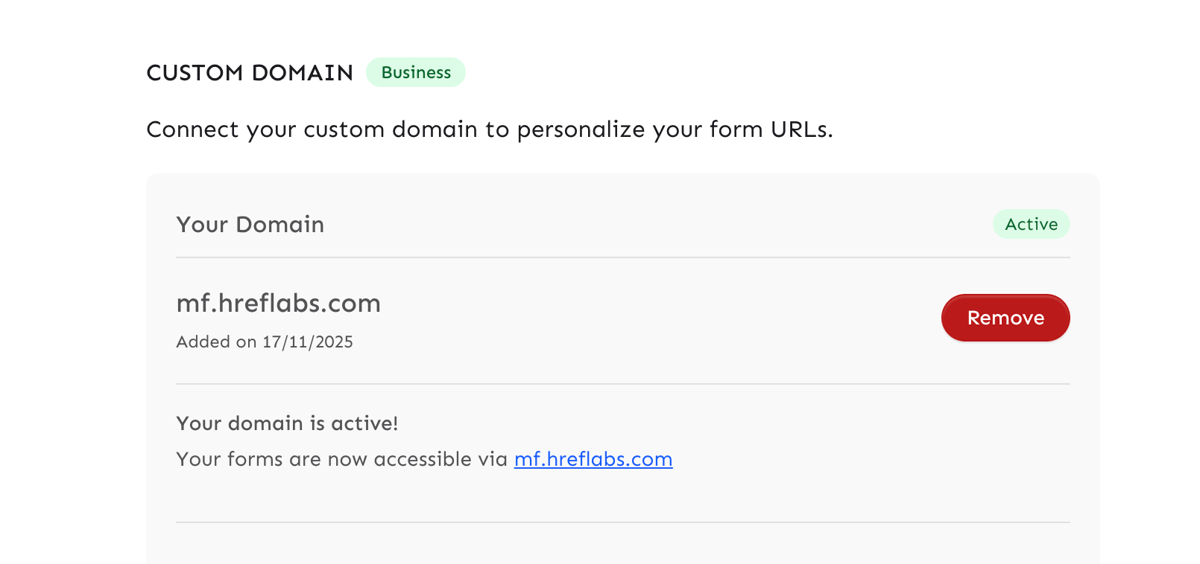The width and height of the screenshot is (1200, 564).
Task: Open the blue mf.hreflabs.com link
Action: (x=593, y=459)
